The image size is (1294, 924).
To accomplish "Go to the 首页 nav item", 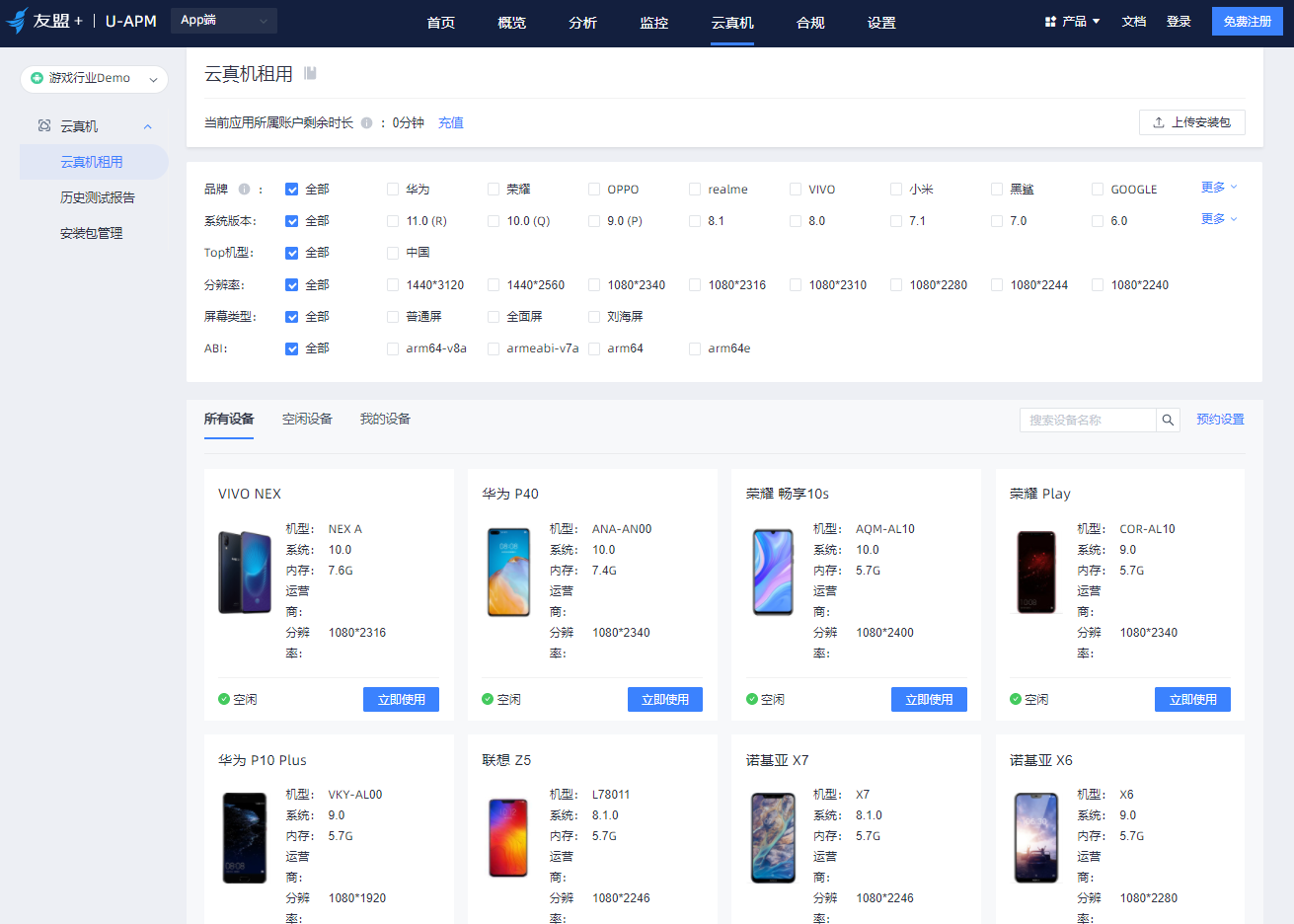I will click(x=441, y=23).
